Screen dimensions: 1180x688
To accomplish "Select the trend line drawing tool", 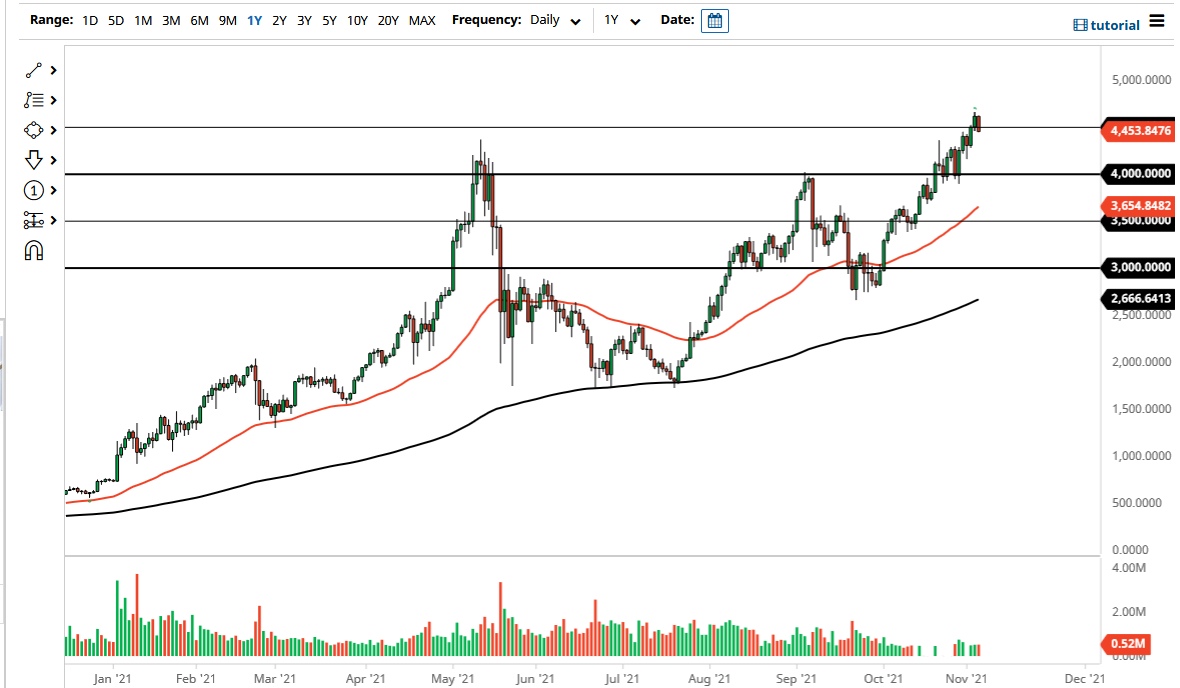I will pos(33,70).
